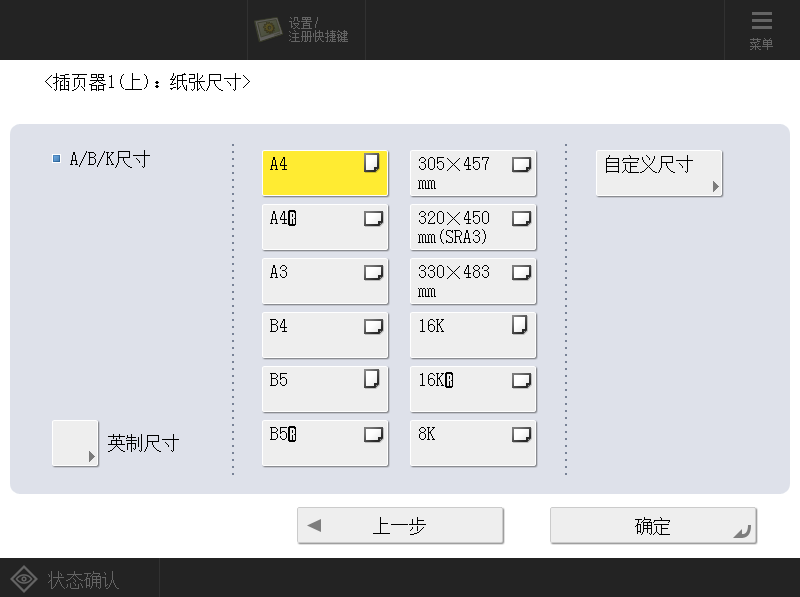The height and width of the screenshot is (597, 800).
Task: Select the A4 paper size
Action: (x=324, y=173)
